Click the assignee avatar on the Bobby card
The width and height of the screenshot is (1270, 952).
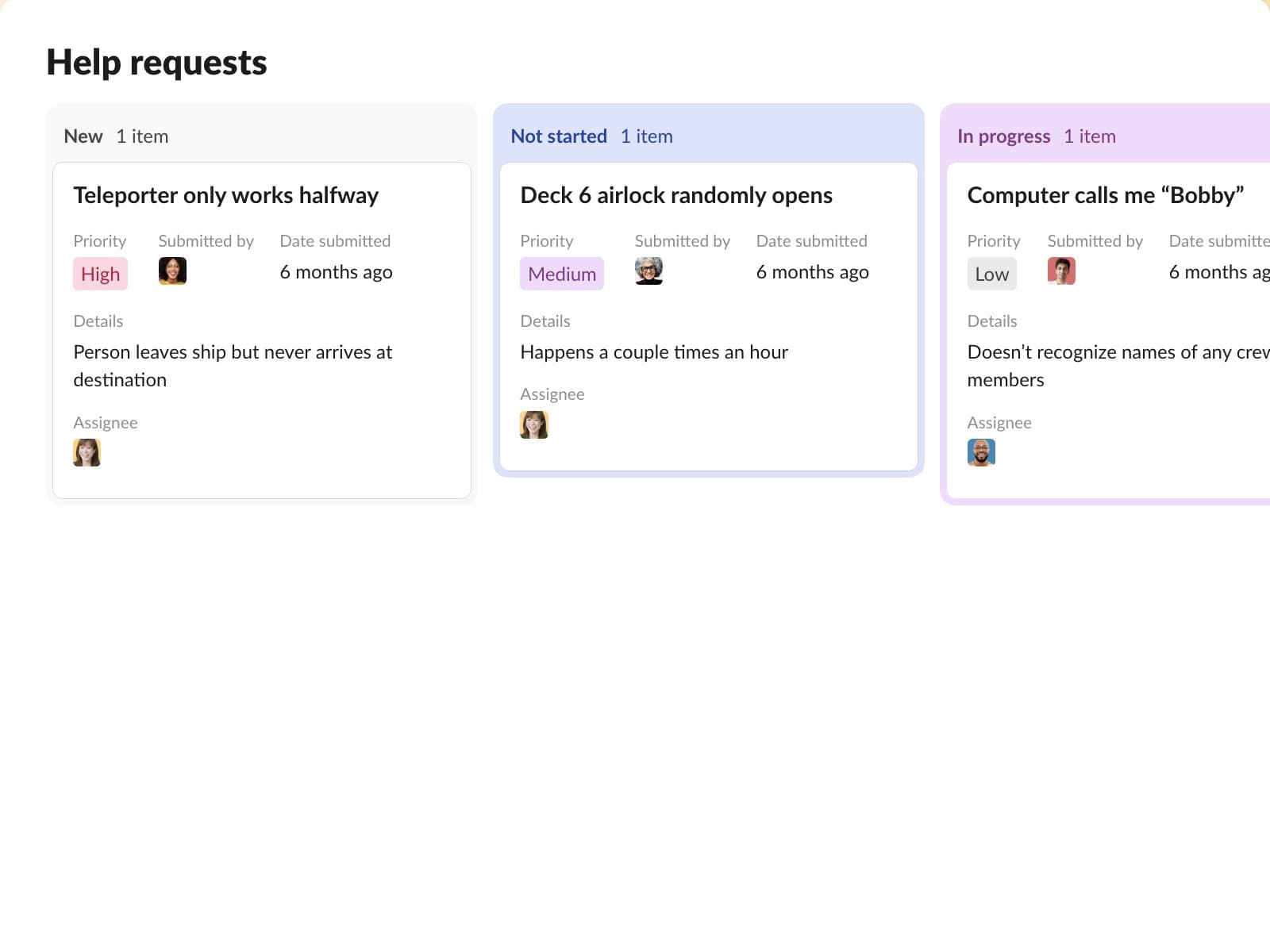coord(981,452)
